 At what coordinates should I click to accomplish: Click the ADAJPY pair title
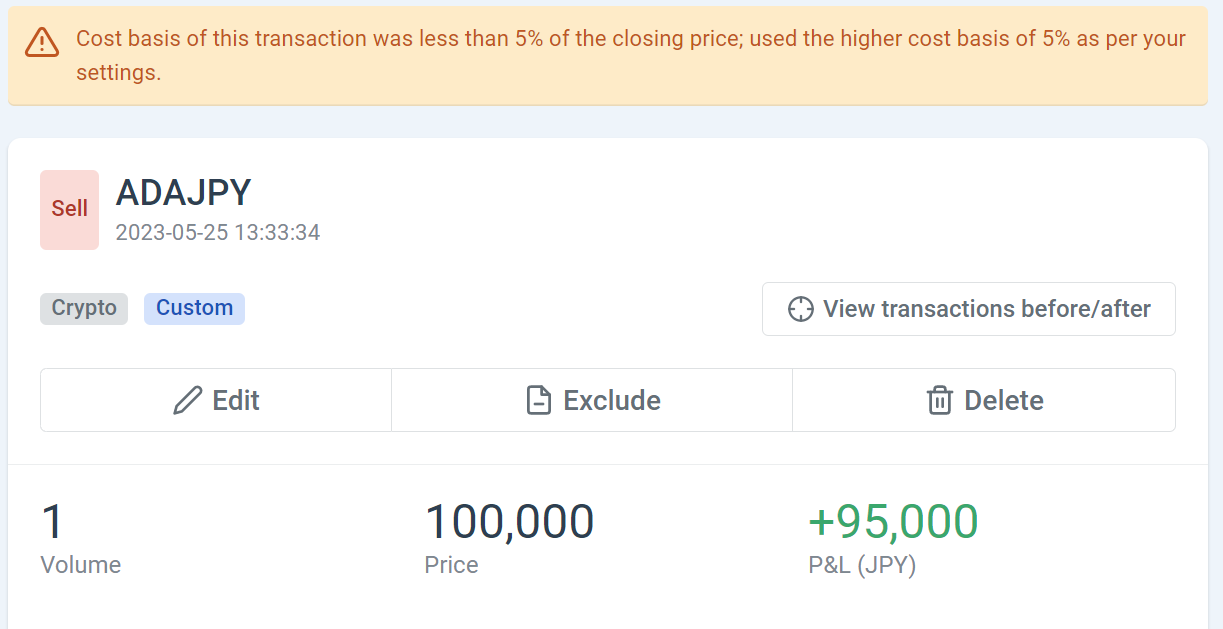pos(183,192)
